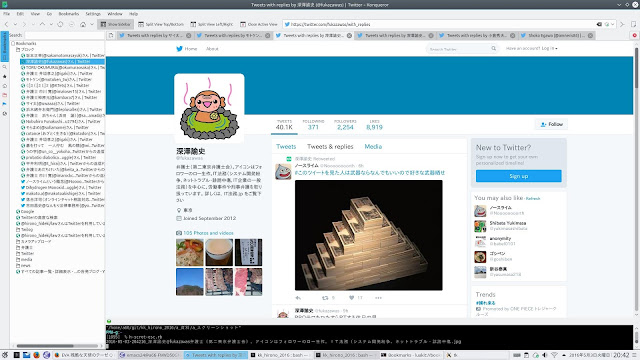640x360 pixels.
Task: Open the news bookmark folder
Action: pos(23,265)
